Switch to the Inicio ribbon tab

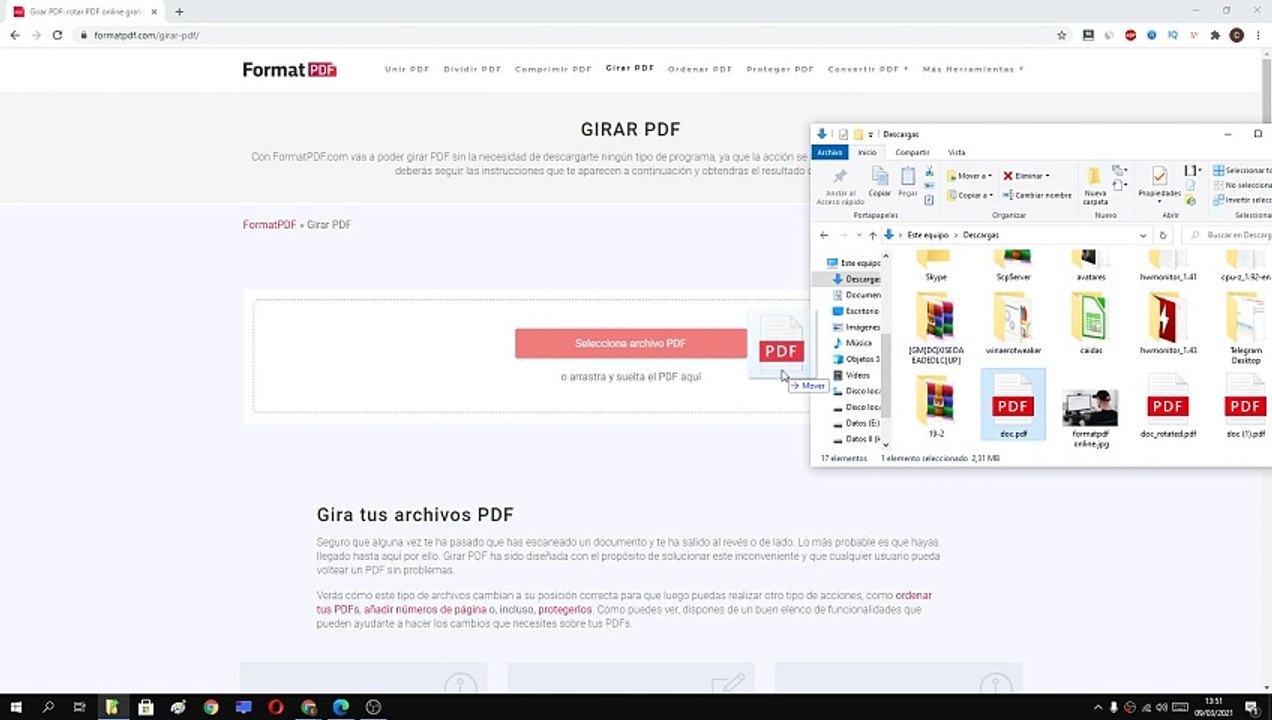coord(867,152)
